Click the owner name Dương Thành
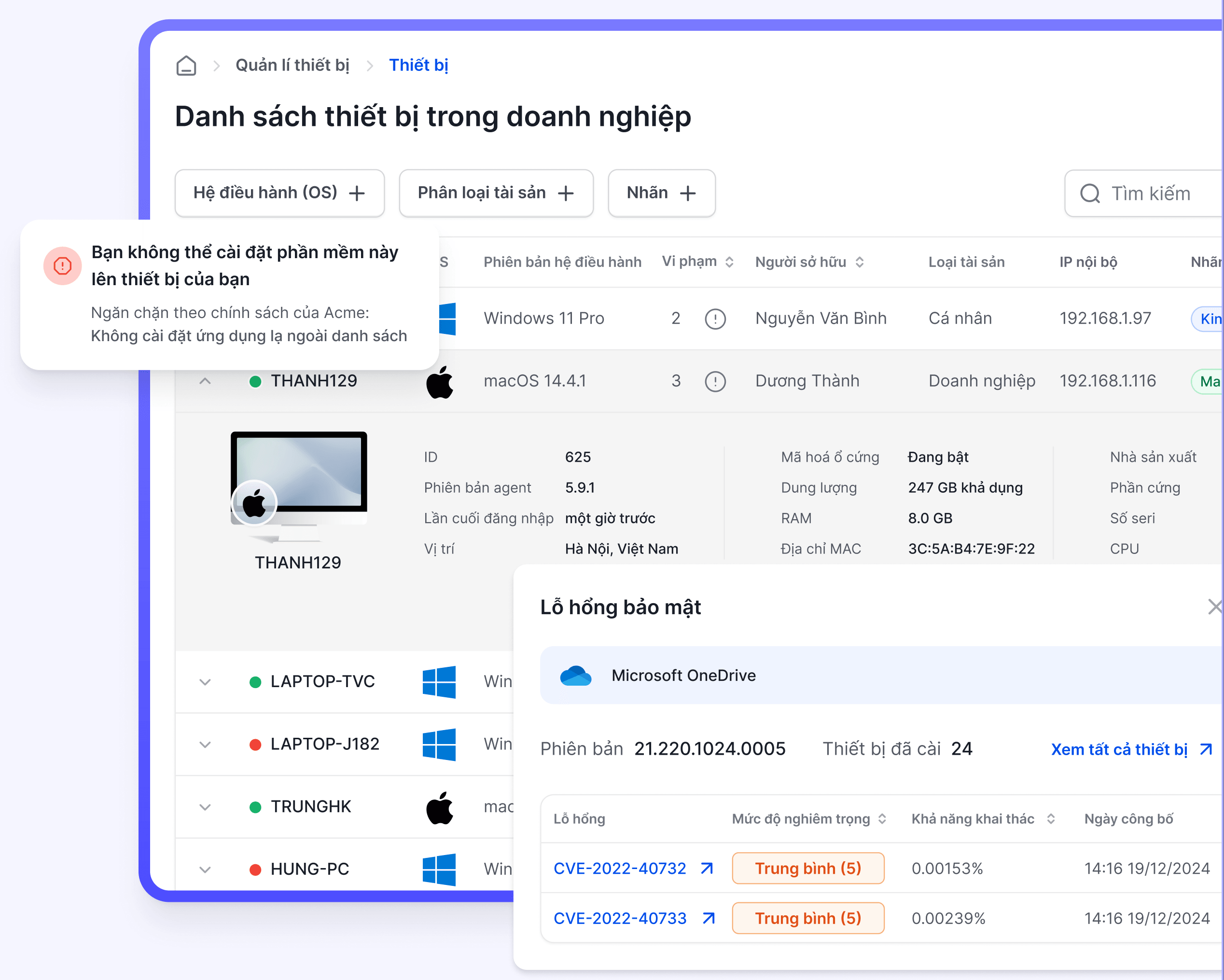1224x980 pixels. [807, 381]
